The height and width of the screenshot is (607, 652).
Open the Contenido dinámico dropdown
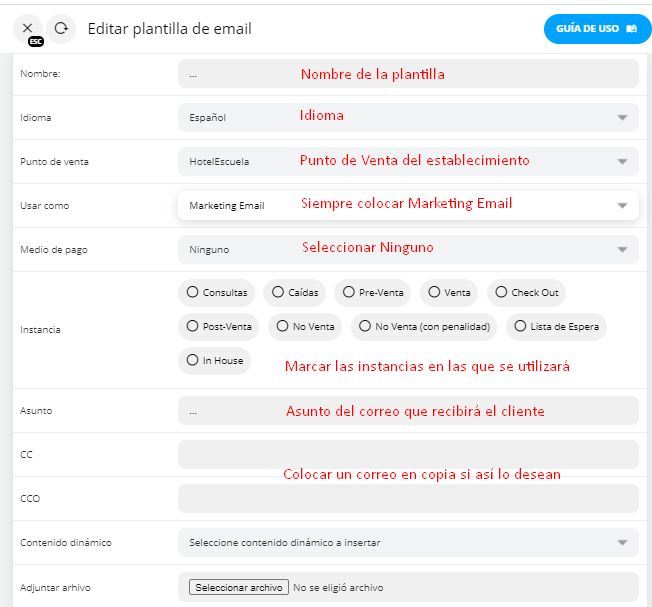(x=408, y=543)
